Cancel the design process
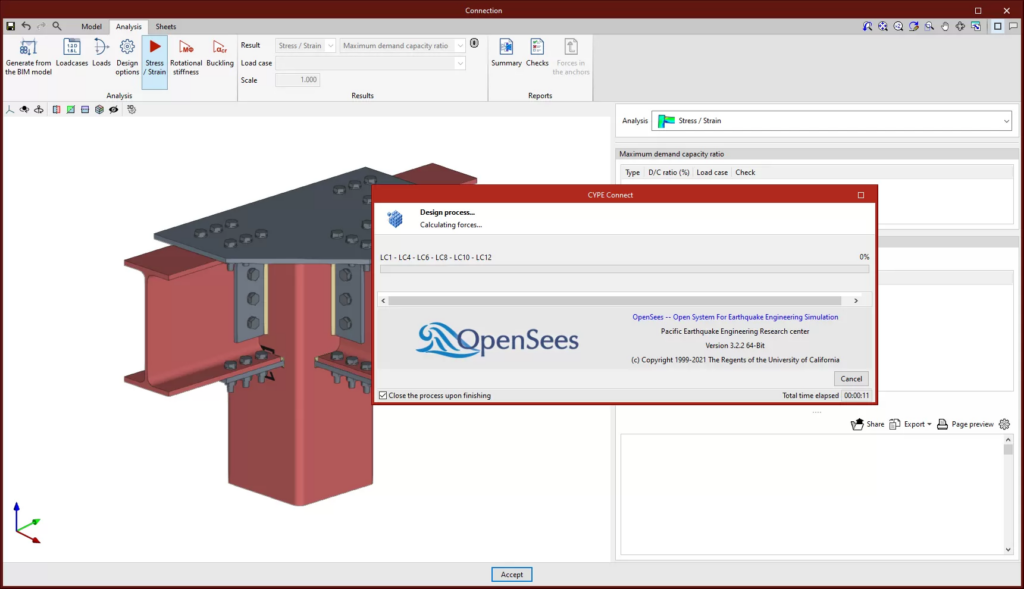Screen dimensions: 1024x589 pos(851,379)
